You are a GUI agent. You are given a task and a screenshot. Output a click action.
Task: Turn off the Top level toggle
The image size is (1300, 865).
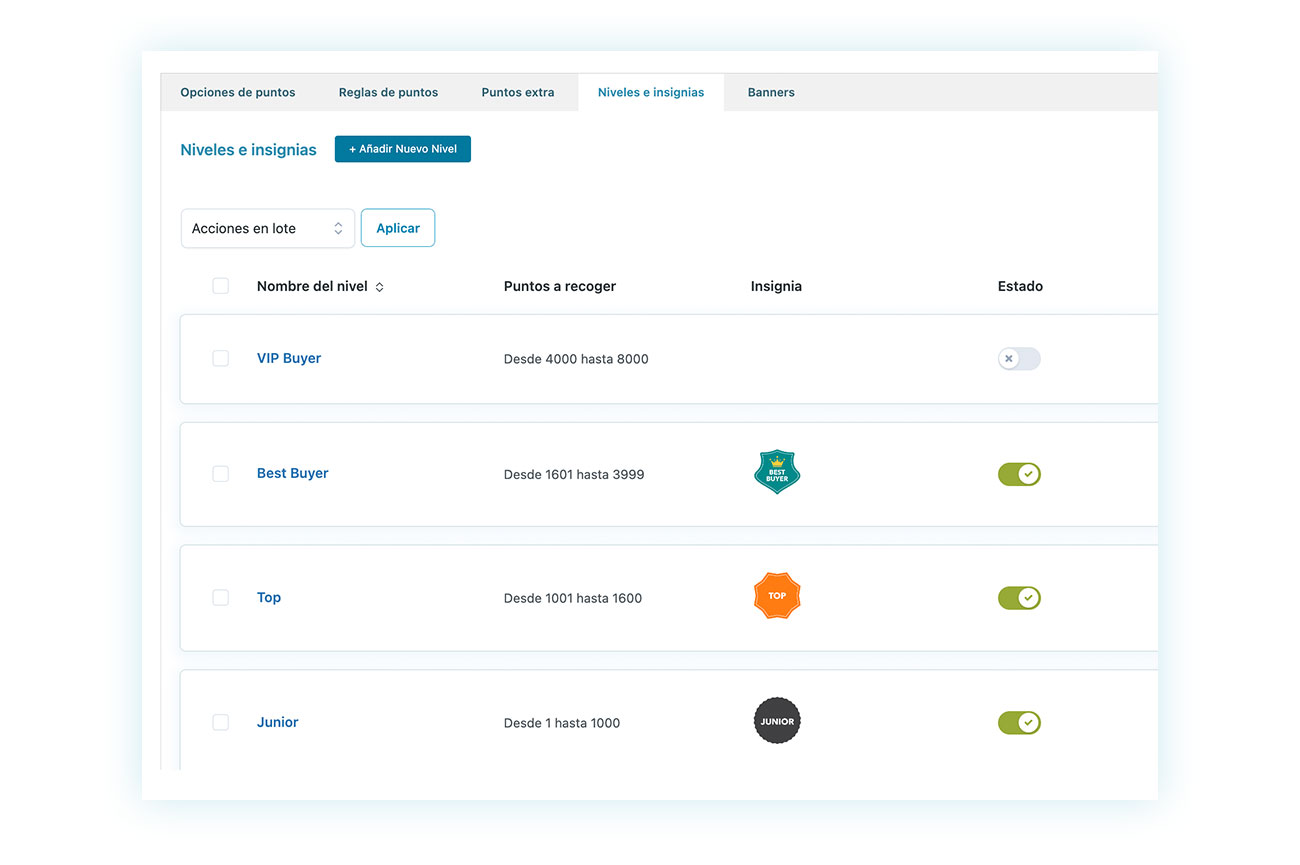coord(1019,598)
